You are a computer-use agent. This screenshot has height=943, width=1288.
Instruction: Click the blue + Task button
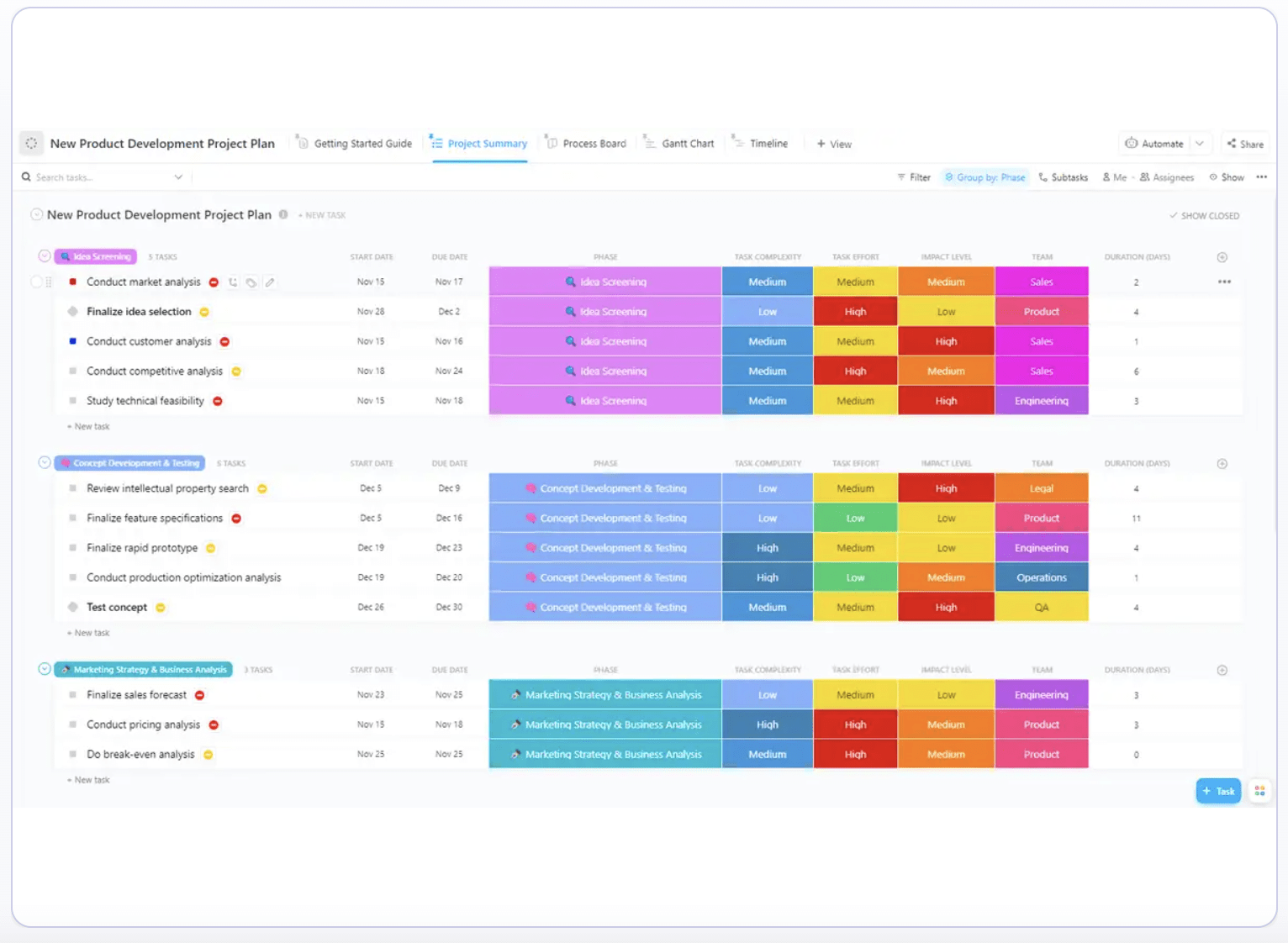point(1218,791)
